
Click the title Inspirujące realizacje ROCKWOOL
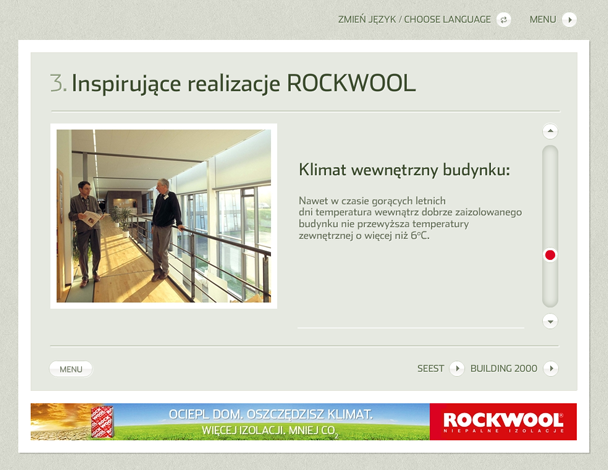pyautogui.click(x=243, y=83)
